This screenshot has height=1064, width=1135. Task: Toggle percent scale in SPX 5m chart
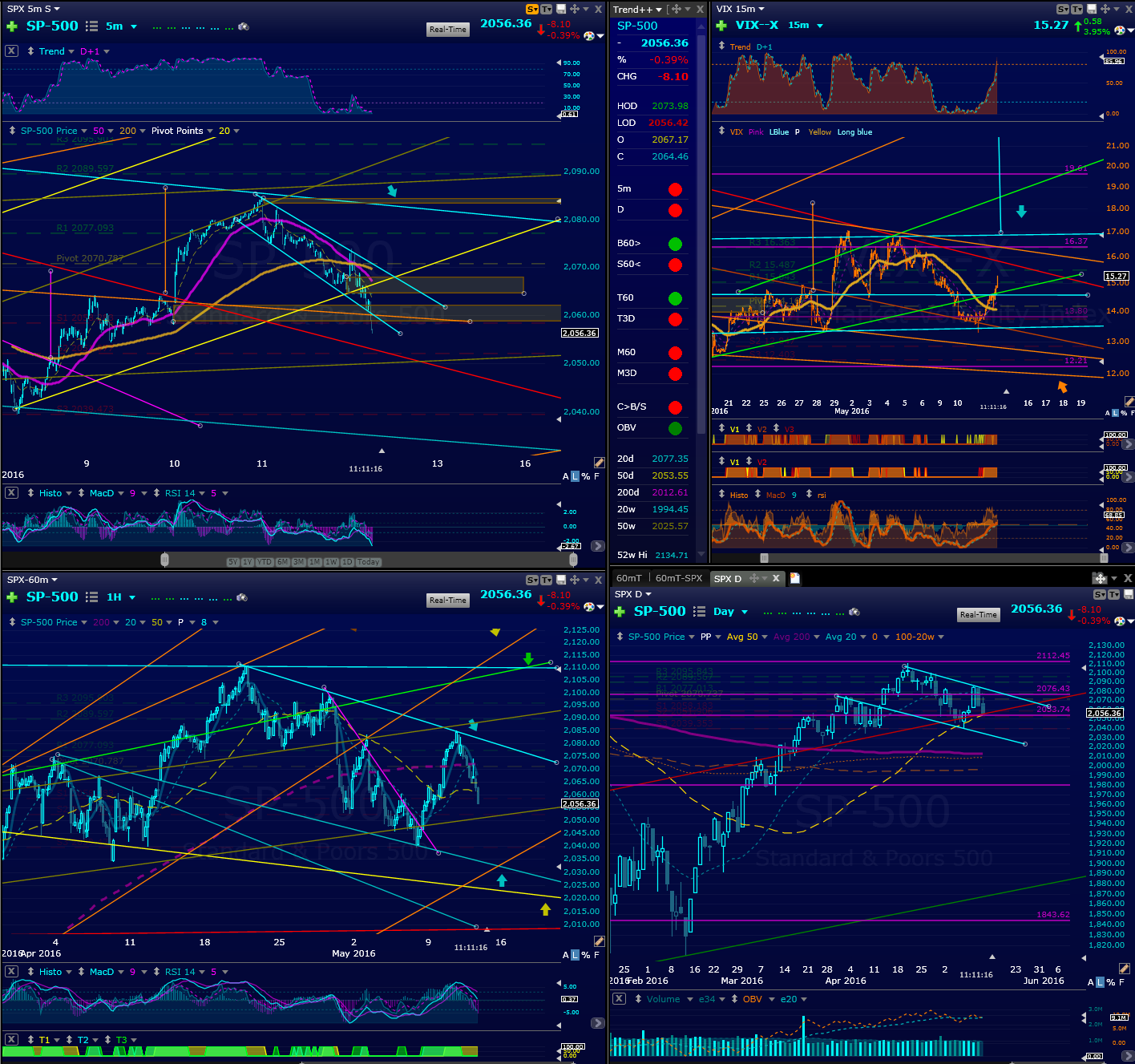(x=586, y=476)
